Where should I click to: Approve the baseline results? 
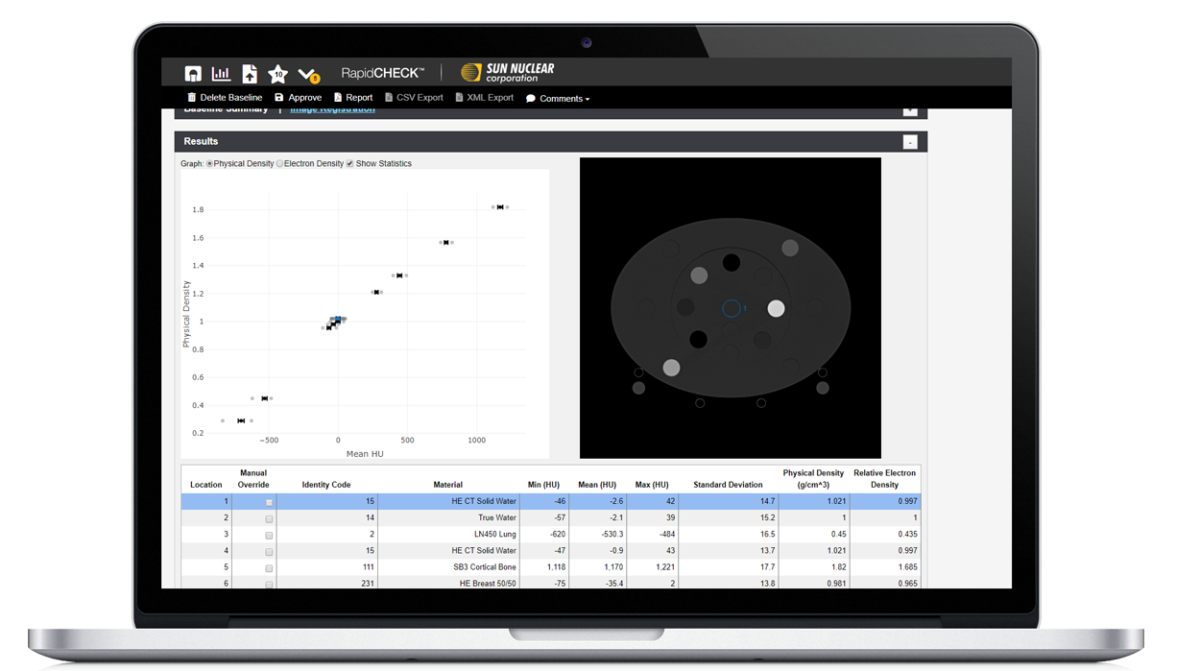click(298, 98)
